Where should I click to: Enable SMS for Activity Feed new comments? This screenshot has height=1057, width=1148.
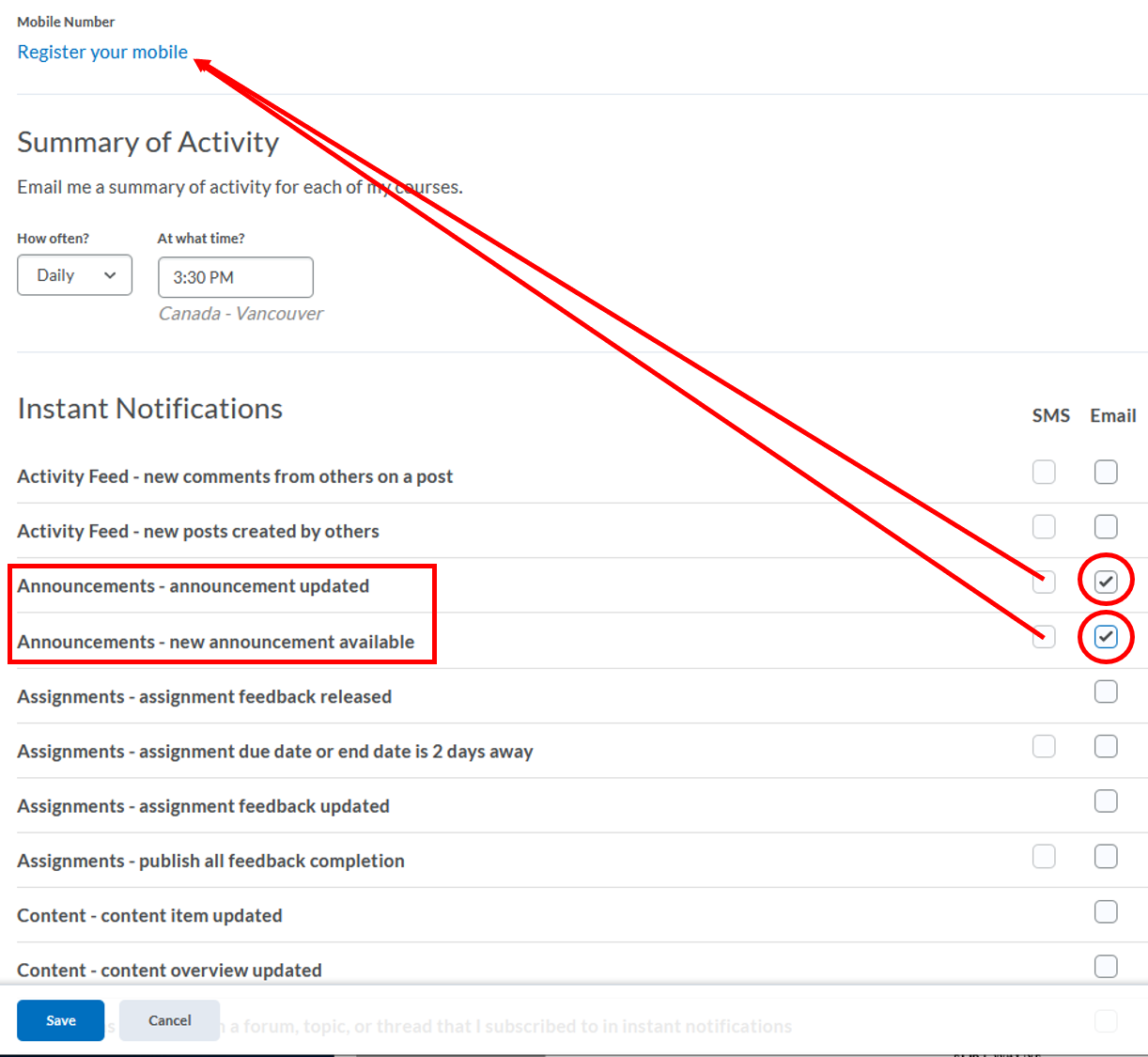click(x=1044, y=473)
